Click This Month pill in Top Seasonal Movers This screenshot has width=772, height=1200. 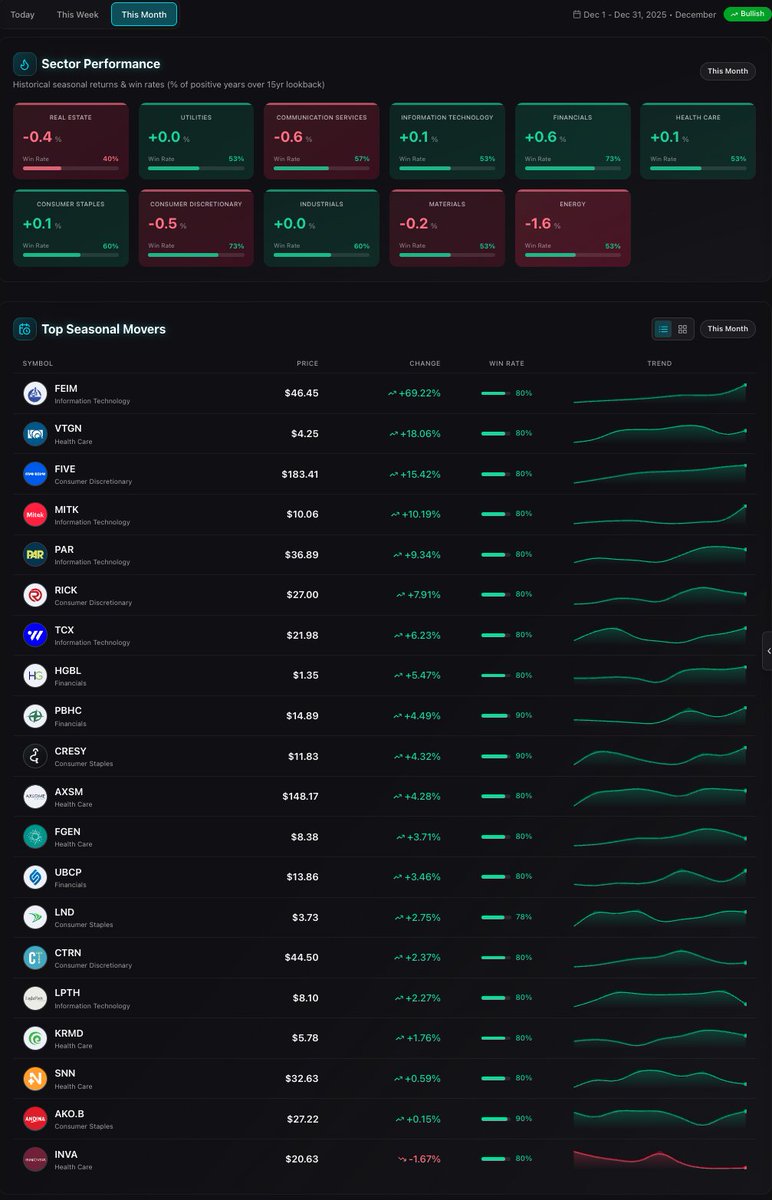[x=728, y=329]
